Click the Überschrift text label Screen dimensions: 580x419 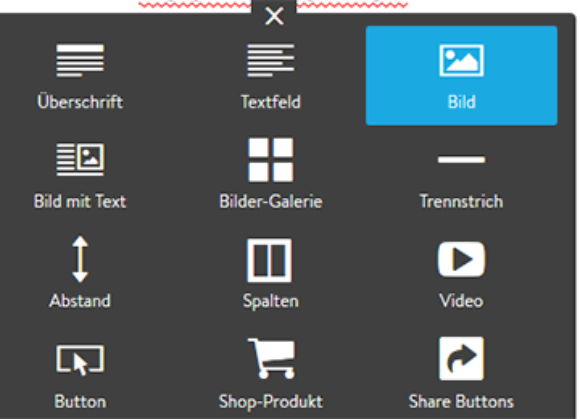point(80,102)
